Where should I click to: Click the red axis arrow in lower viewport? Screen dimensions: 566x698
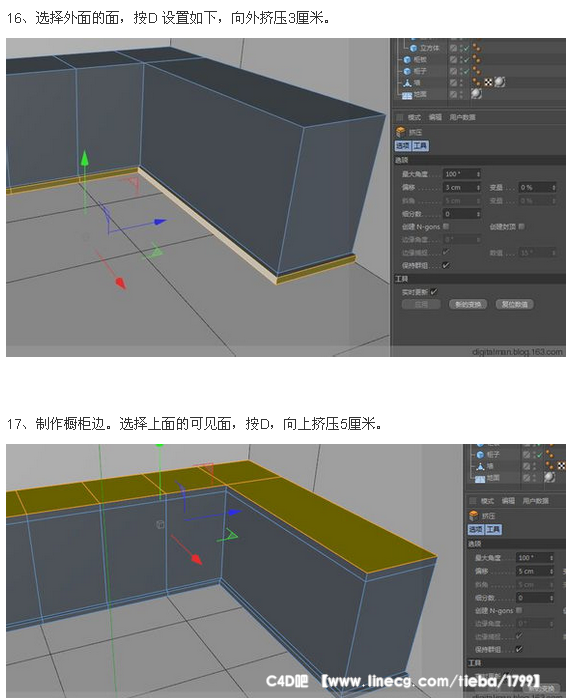[196, 558]
